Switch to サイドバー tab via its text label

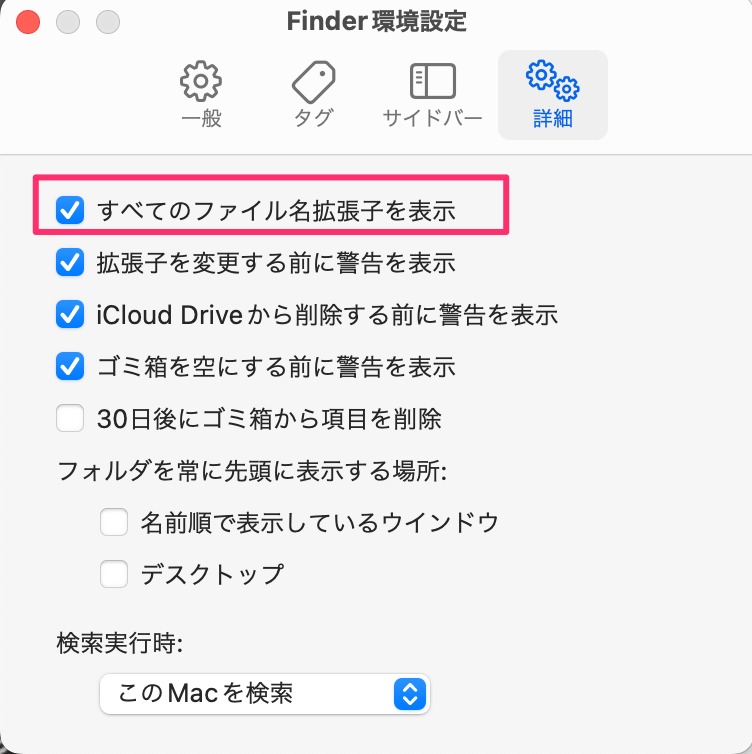tap(432, 118)
